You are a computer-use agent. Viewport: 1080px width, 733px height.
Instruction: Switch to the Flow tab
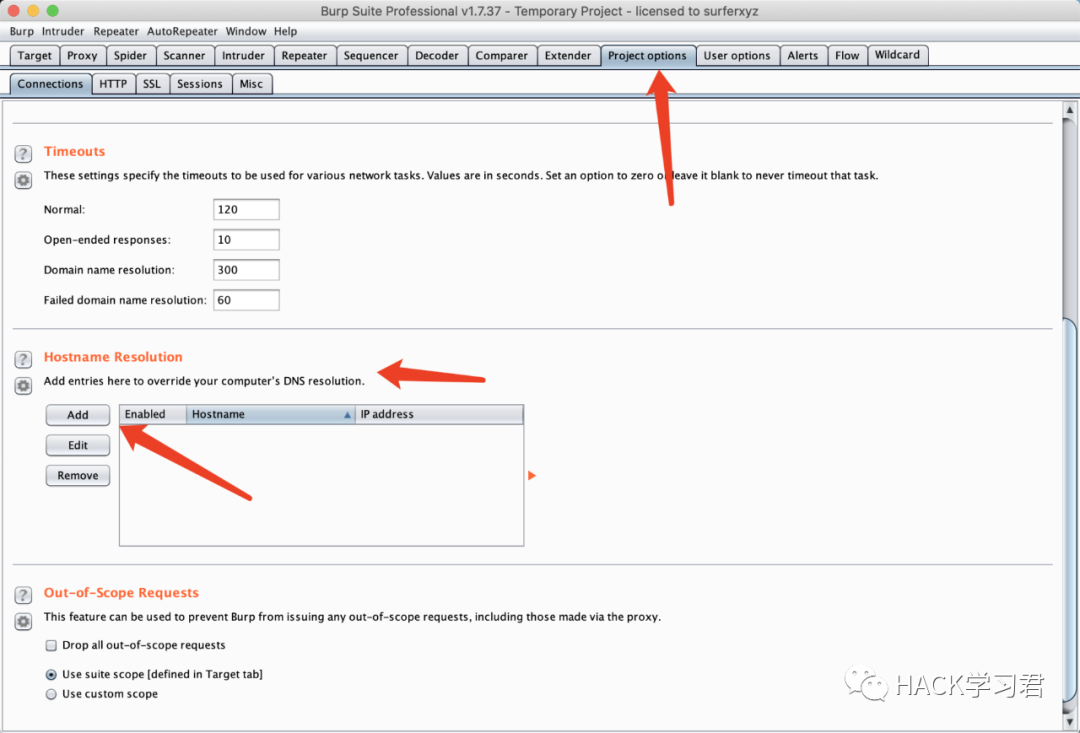click(x=847, y=56)
